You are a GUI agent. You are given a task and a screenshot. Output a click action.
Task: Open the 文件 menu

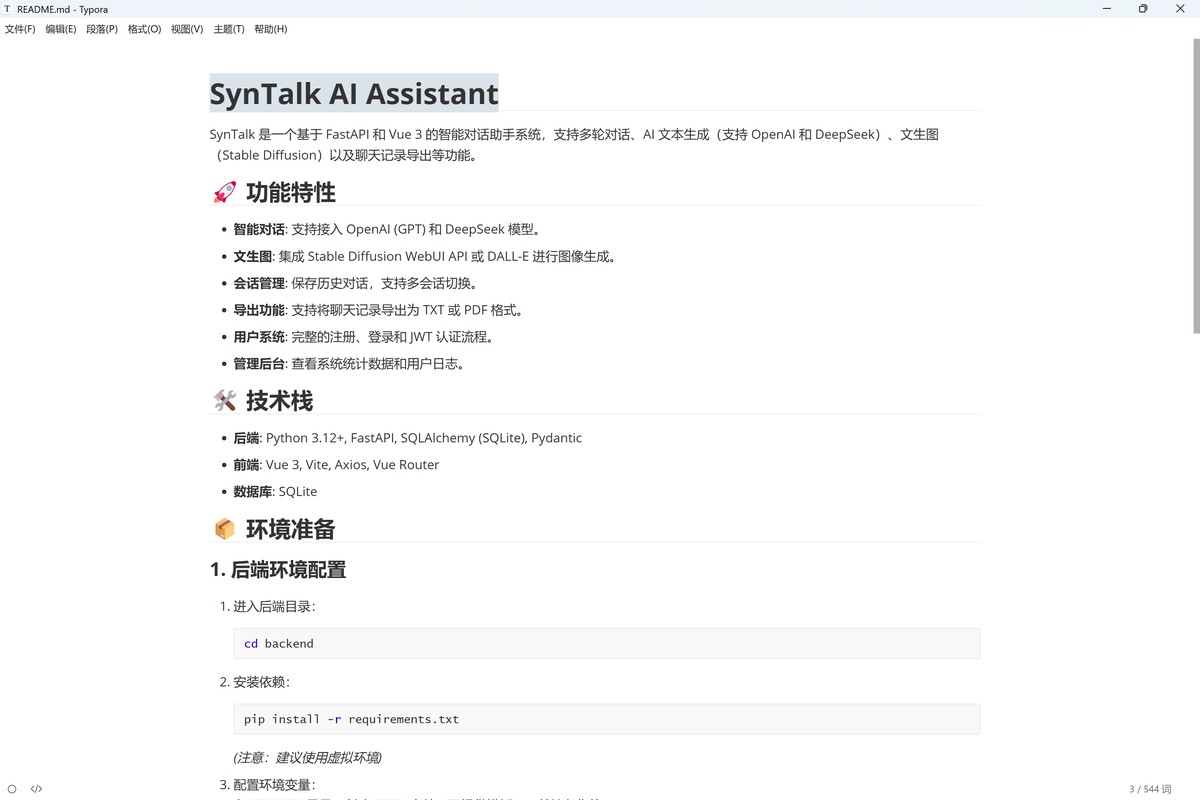[20, 29]
